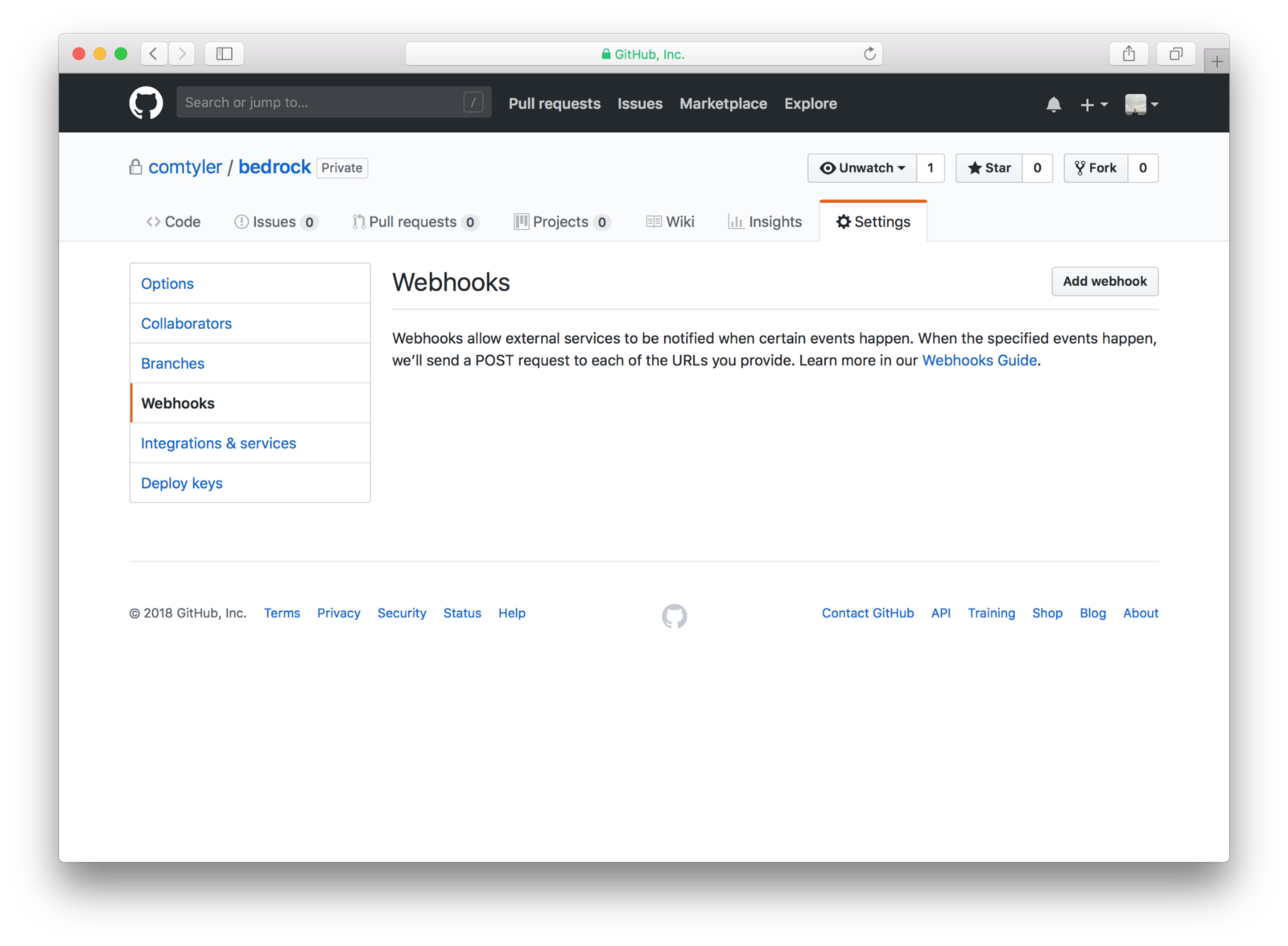This screenshot has height=946, width=1288.
Task: Open the notifications bell
Action: [x=1054, y=105]
